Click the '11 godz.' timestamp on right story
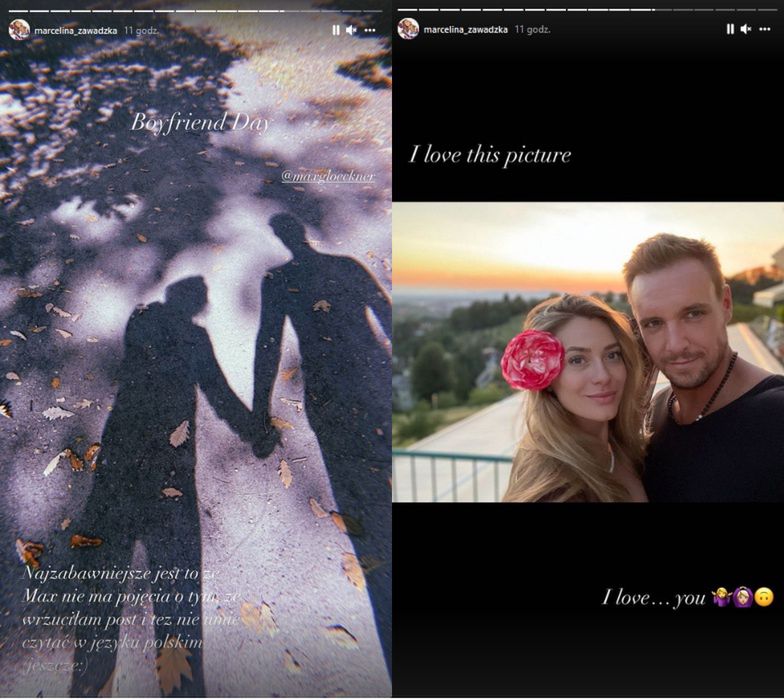 coord(532,30)
